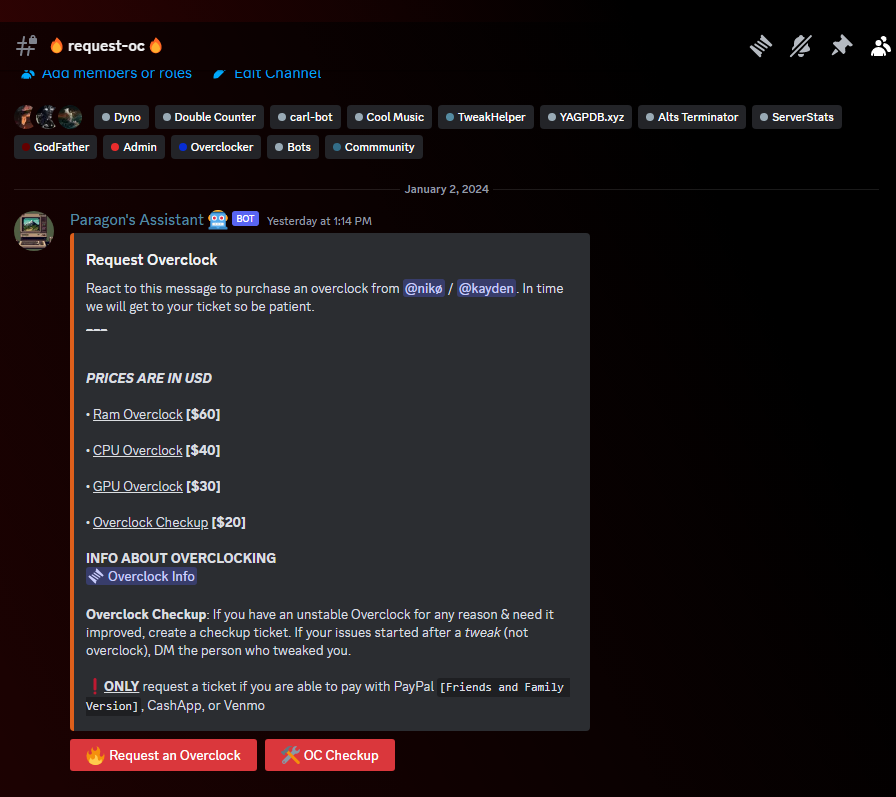Click the member avatars group
The image size is (896, 797).
point(48,117)
